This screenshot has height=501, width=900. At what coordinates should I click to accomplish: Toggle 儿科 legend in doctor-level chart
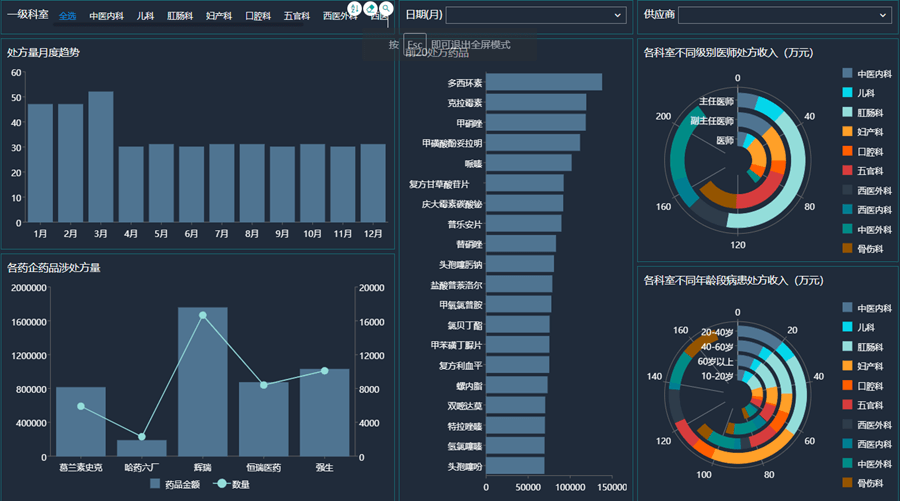pyautogui.click(x=848, y=92)
